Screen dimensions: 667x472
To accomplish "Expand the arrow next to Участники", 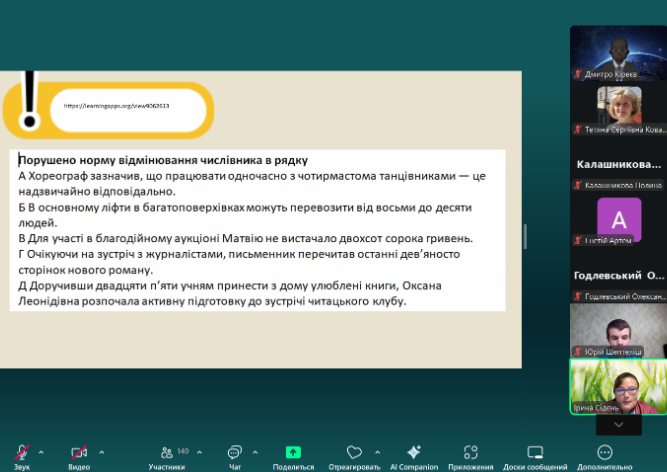I will [200, 452].
